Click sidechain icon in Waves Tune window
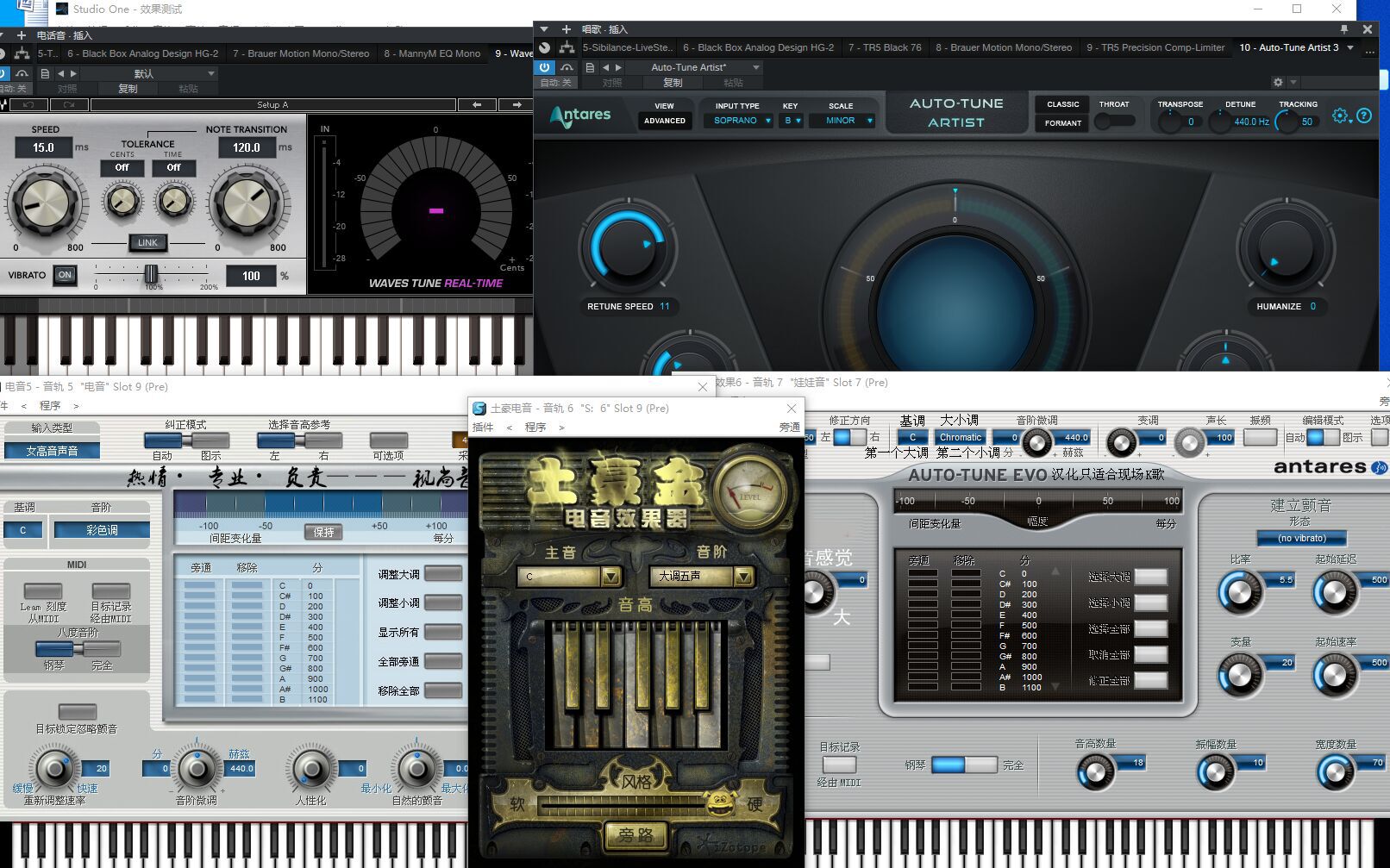Image resolution: width=1390 pixels, height=868 pixels. tap(22, 74)
